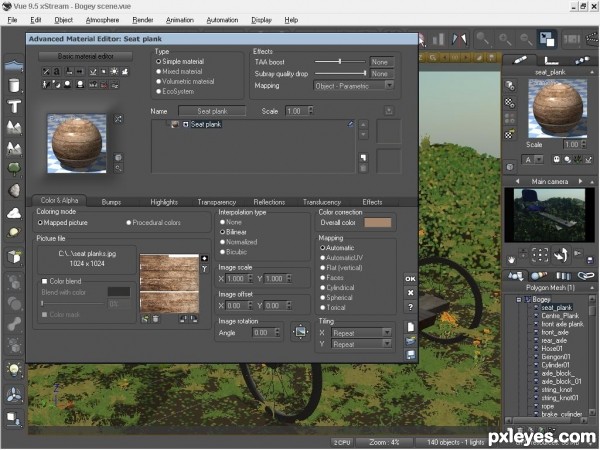
Task: Open the Render menu
Action: 143,20
